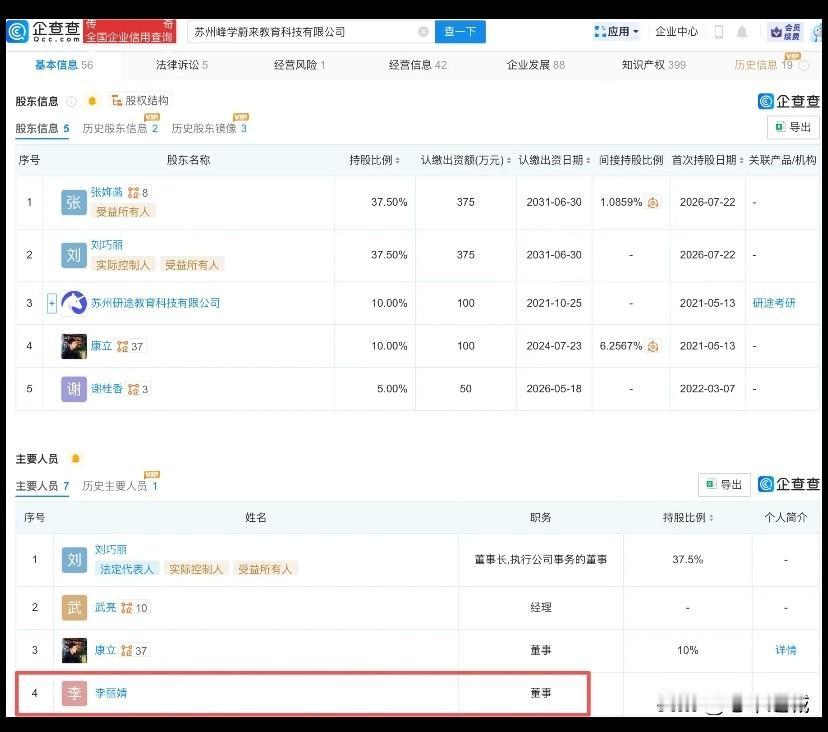This screenshot has height=732, width=828.
Task: Export key personnel table with 导出
Action: click(x=724, y=484)
